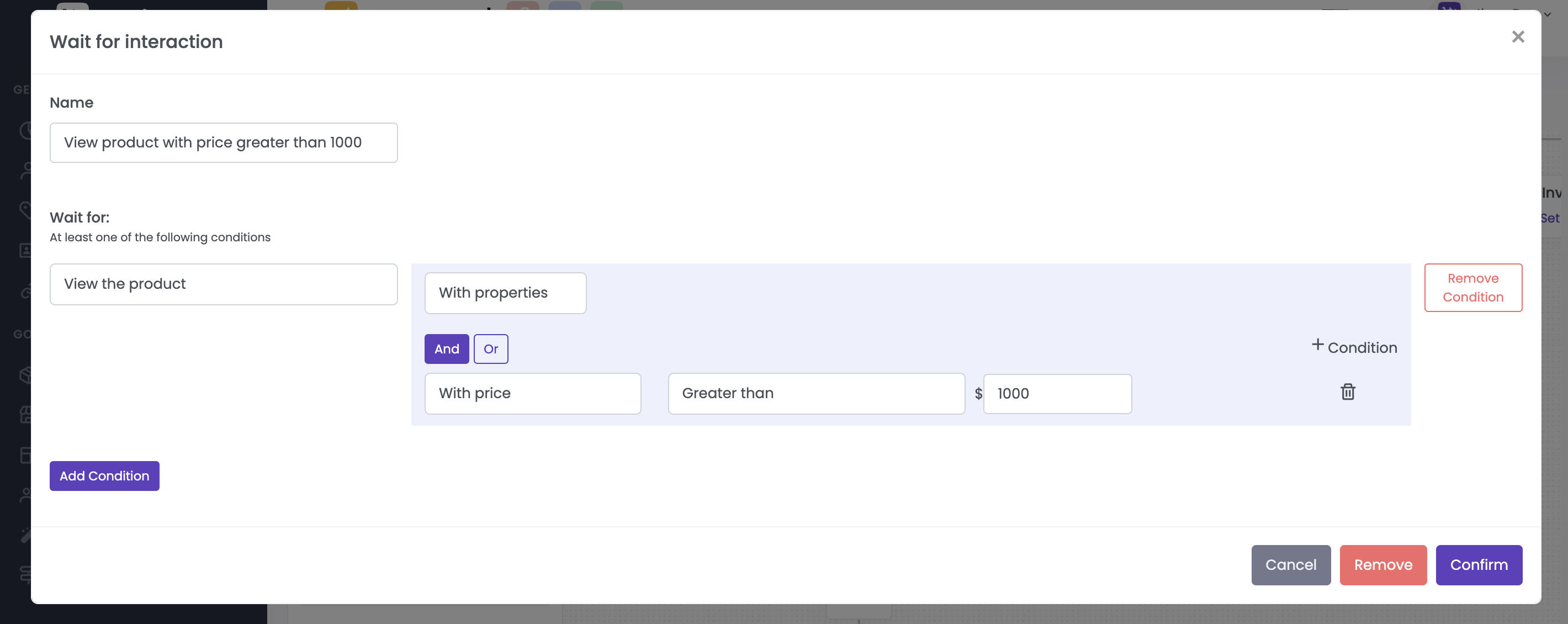Confirm the wait for interaction settings
This screenshot has width=1568, height=624.
[x=1479, y=565]
